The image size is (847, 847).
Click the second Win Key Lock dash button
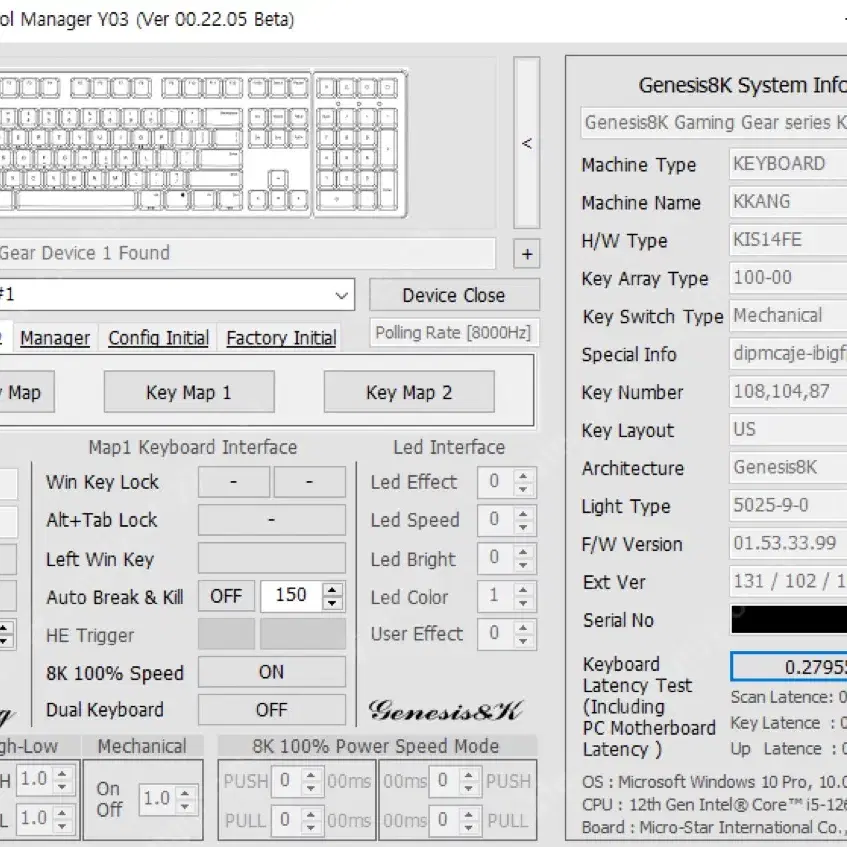pos(310,482)
